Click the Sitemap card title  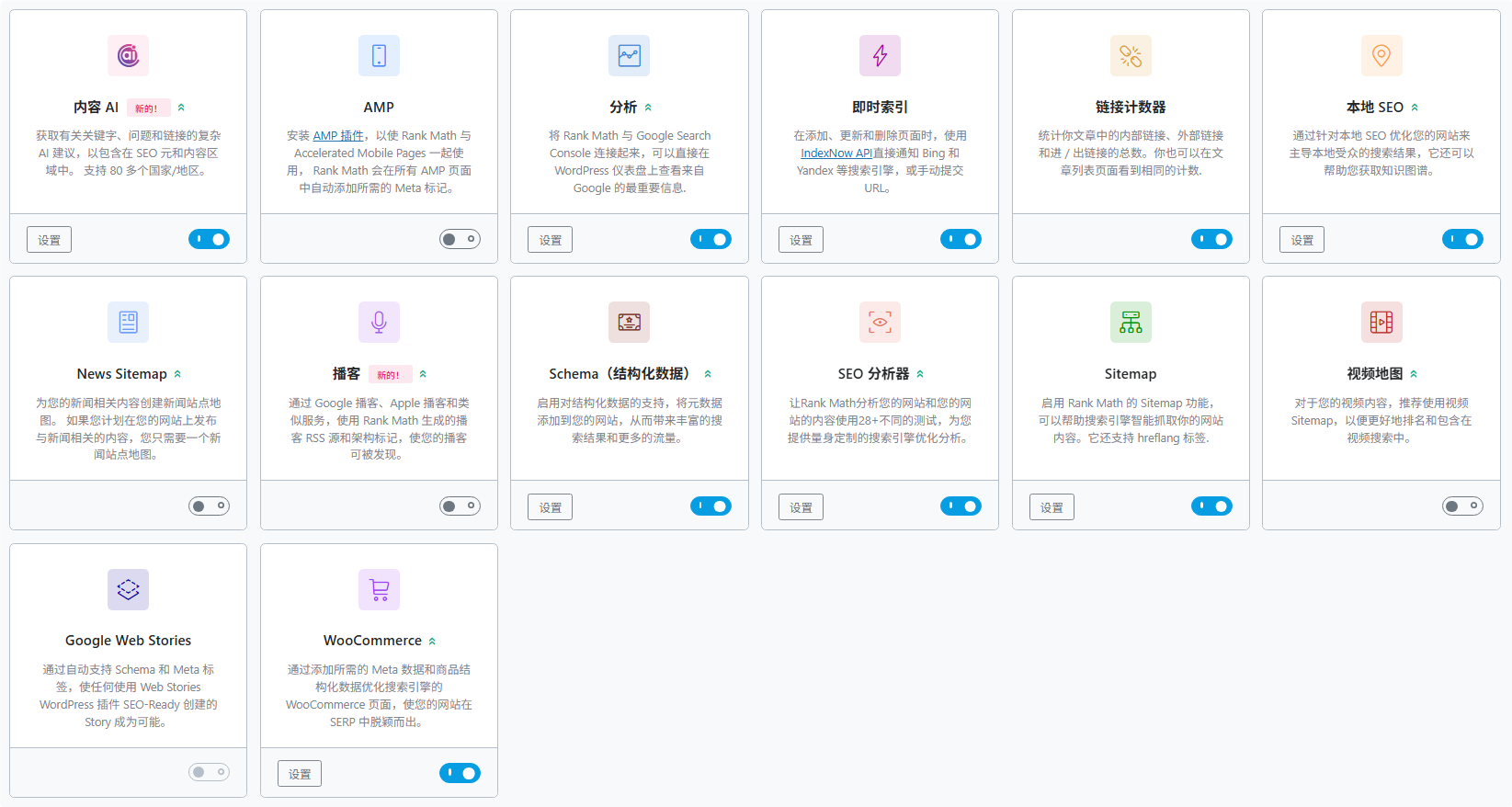(x=1131, y=374)
